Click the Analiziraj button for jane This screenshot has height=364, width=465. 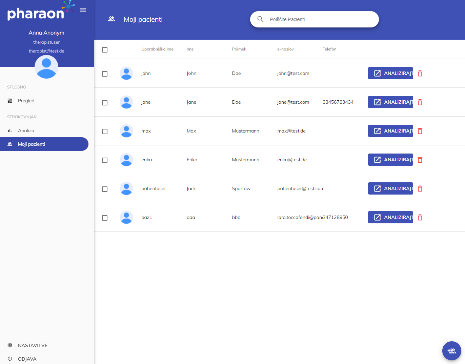(390, 102)
